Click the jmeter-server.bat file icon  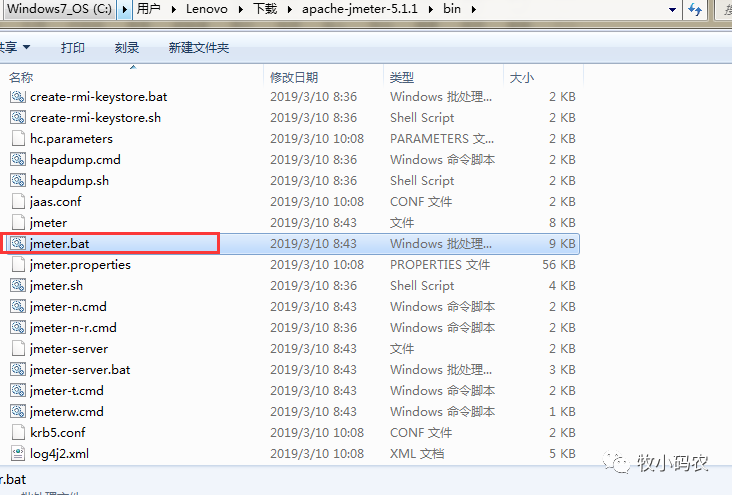(x=18, y=370)
